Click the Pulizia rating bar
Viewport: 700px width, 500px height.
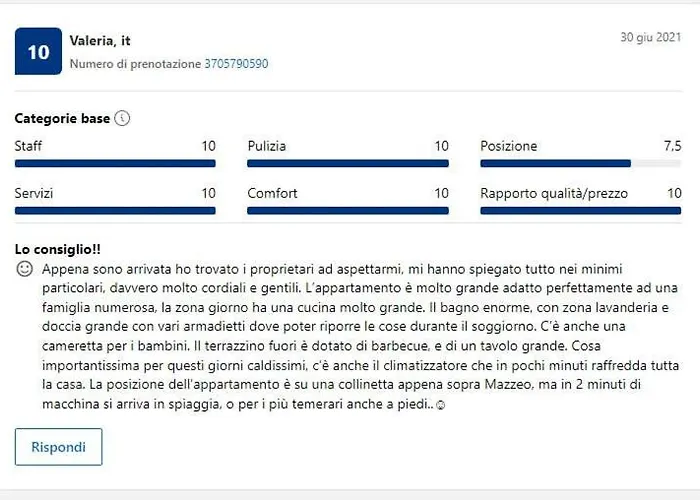coord(348,163)
